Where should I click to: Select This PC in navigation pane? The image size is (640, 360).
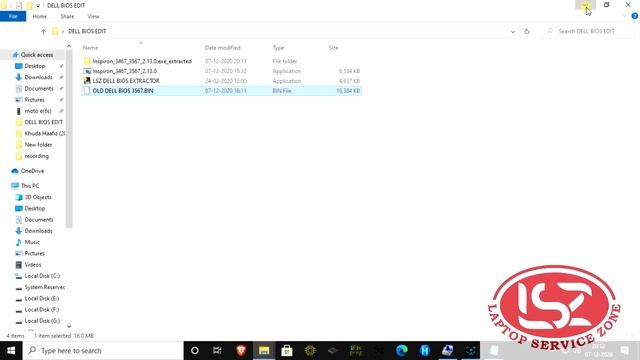click(30, 186)
